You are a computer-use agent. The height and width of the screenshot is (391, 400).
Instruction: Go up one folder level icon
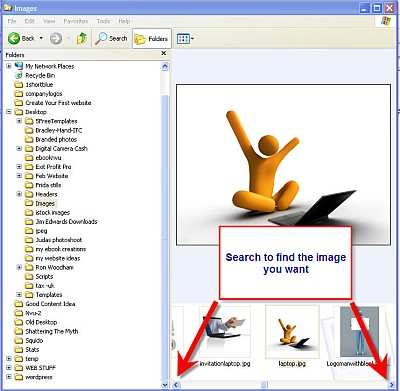coord(82,39)
